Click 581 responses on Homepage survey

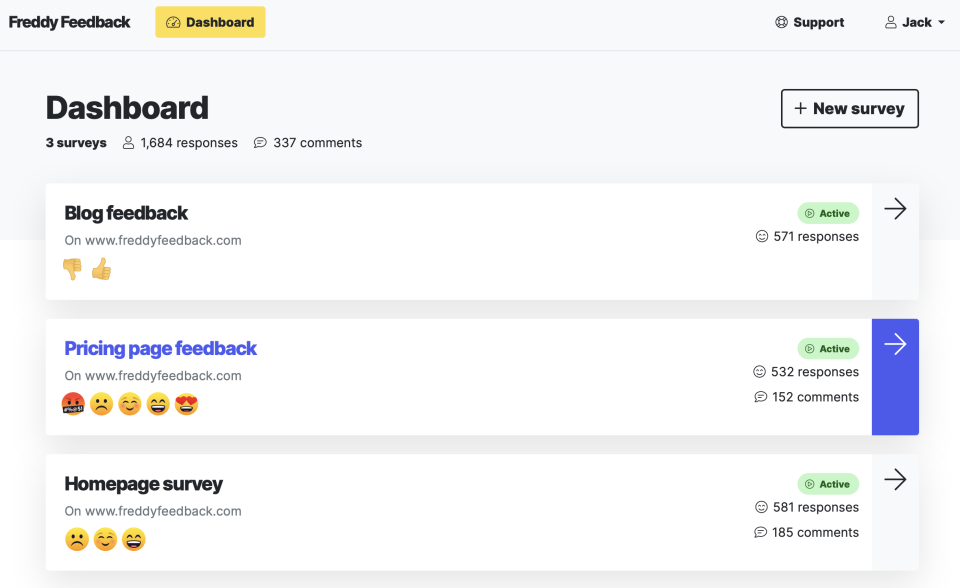806,507
